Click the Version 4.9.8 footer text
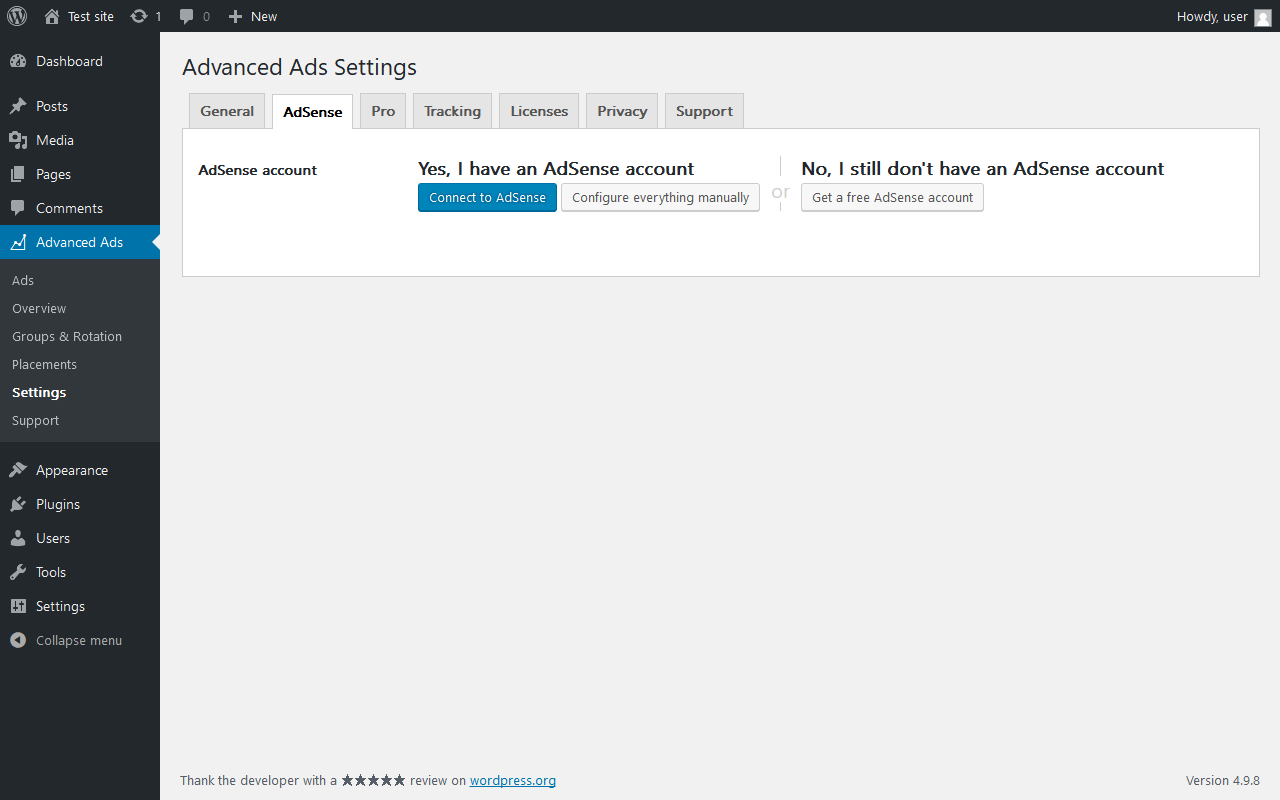 click(1222, 780)
